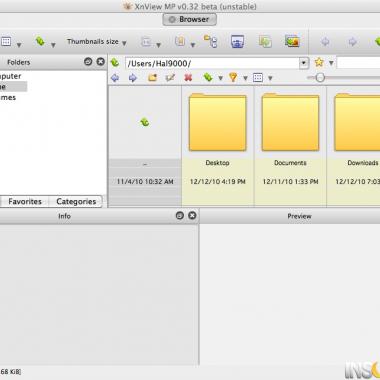This screenshot has height=380, width=380.
Task: Click the red X delete icon
Action: point(188,78)
